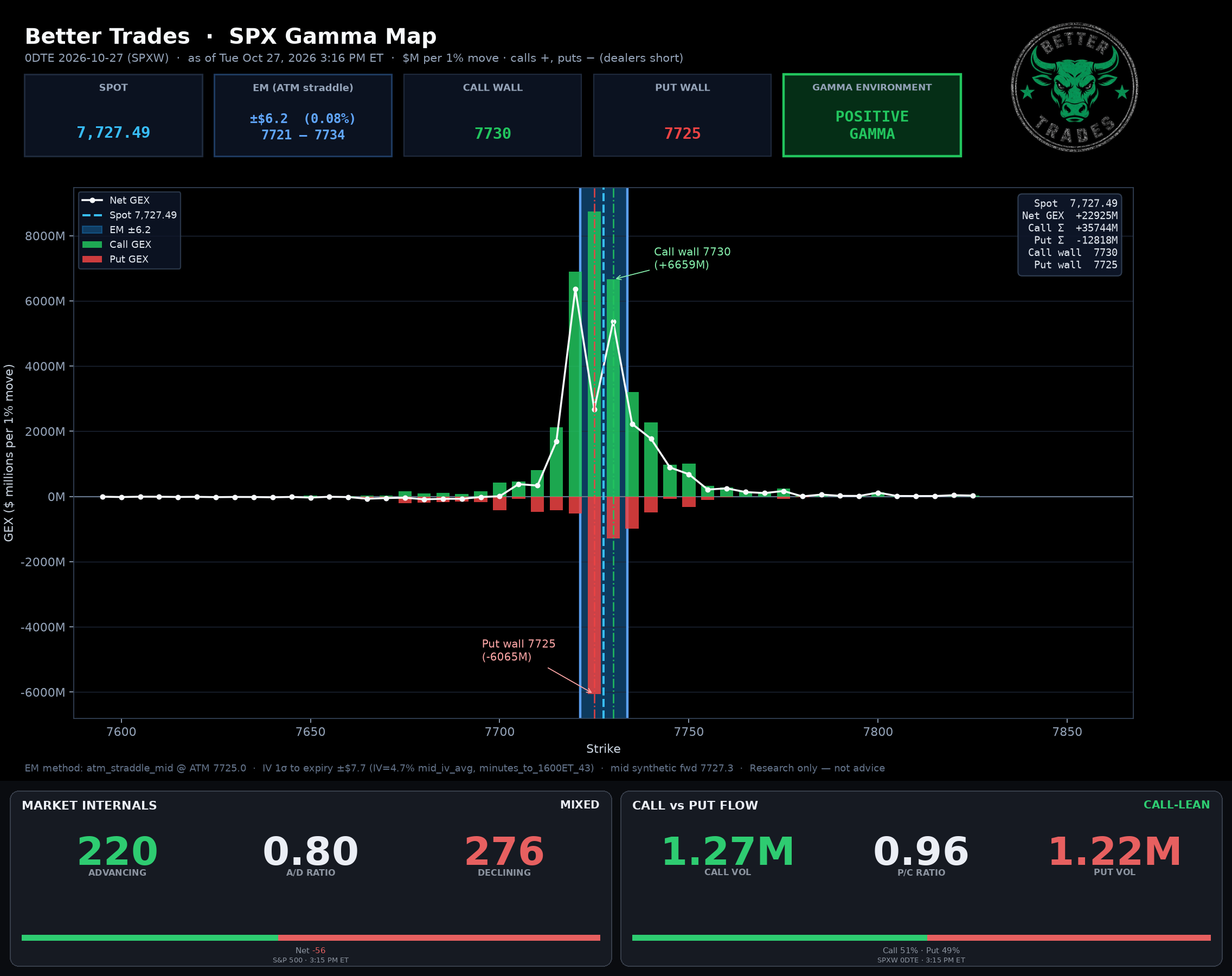This screenshot has height=976, width=1232.
Task: Click the PUT WALL value 7725
Action: [682, 134]
